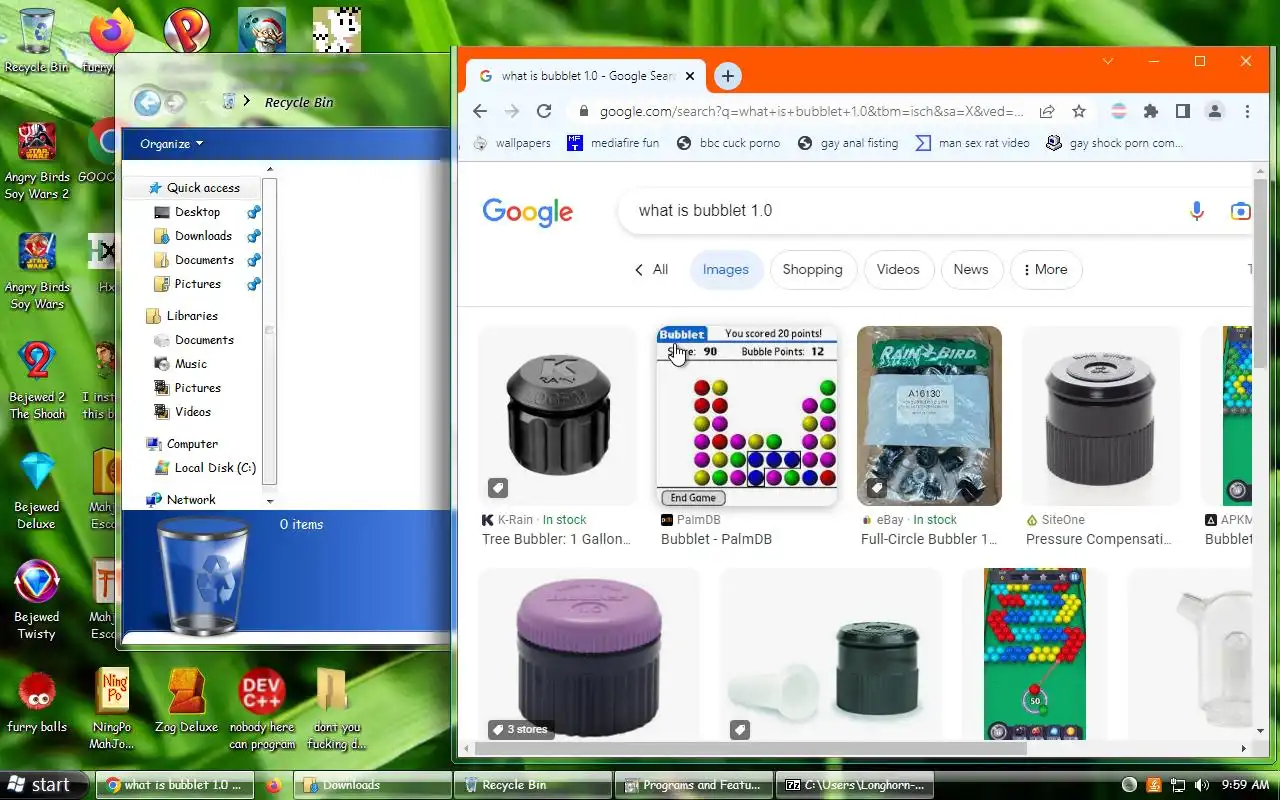Go back in the Recycle Bin explorer window
1280x800 pixels.
click(147, 102)
